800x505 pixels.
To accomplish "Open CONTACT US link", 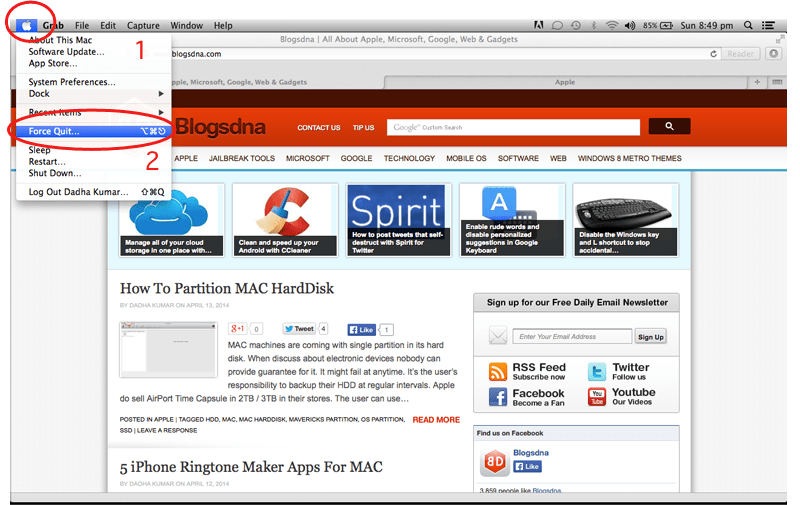I will [318, 128].
